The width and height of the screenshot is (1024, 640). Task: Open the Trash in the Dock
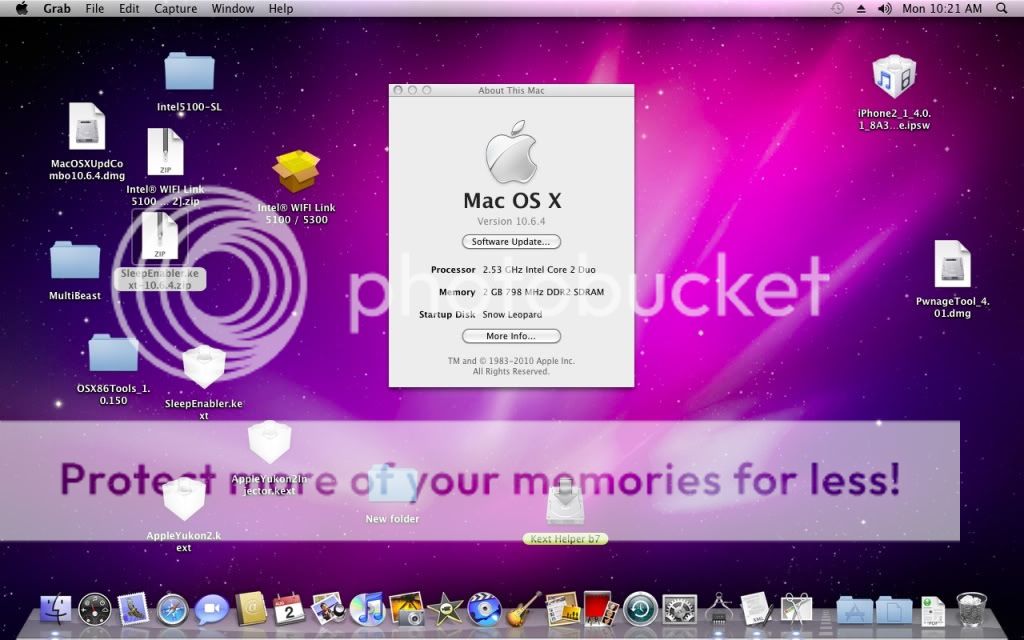click(971, 608)
